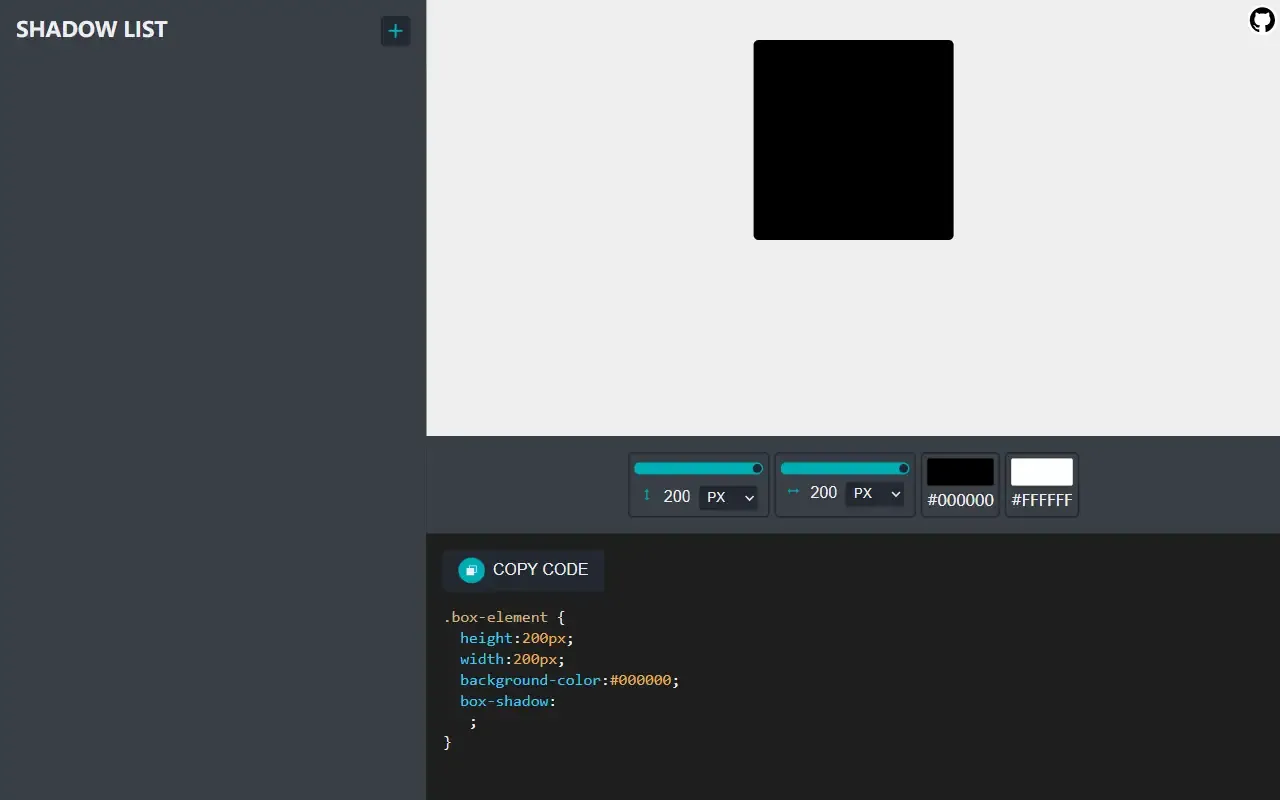Click the height range slider
The image size is (1280, 800).
coord(698,468)
